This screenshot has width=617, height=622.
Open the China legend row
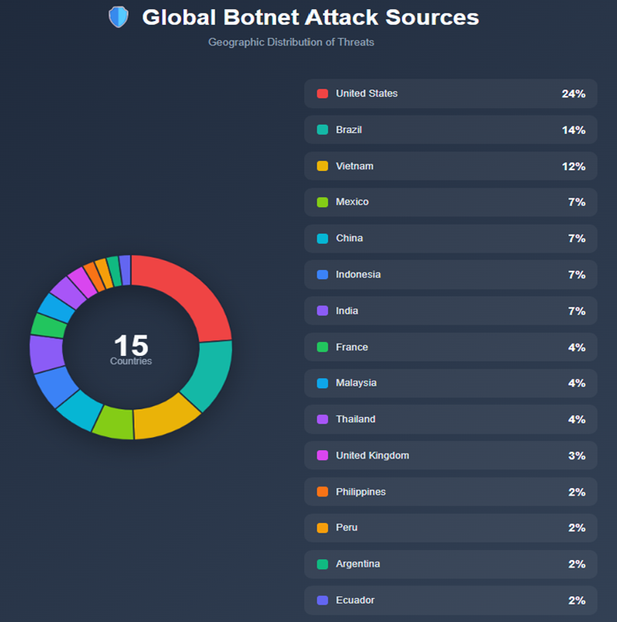[451, 238]
